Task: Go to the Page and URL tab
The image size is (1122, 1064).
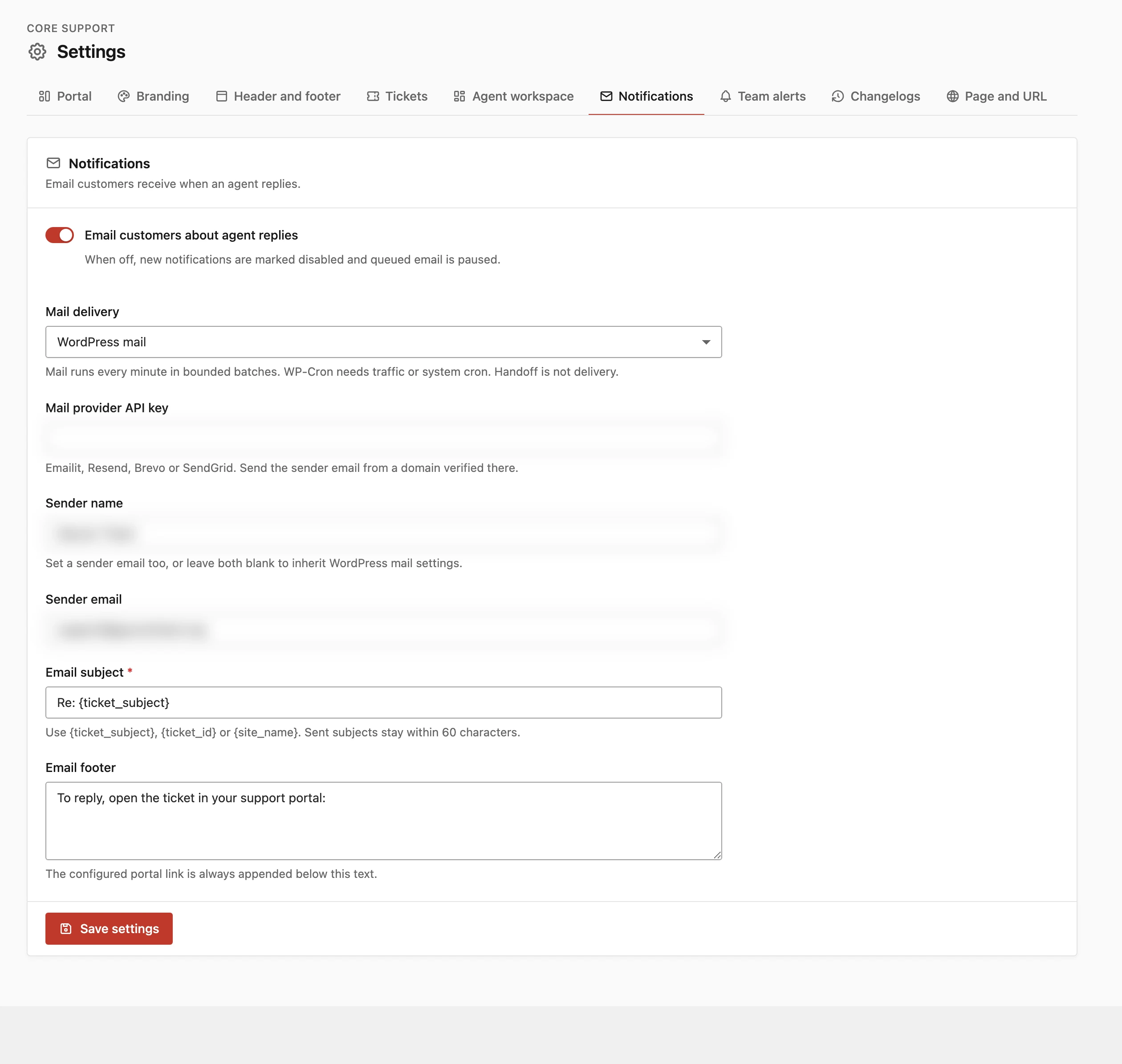Action: (x=996, y=97)
